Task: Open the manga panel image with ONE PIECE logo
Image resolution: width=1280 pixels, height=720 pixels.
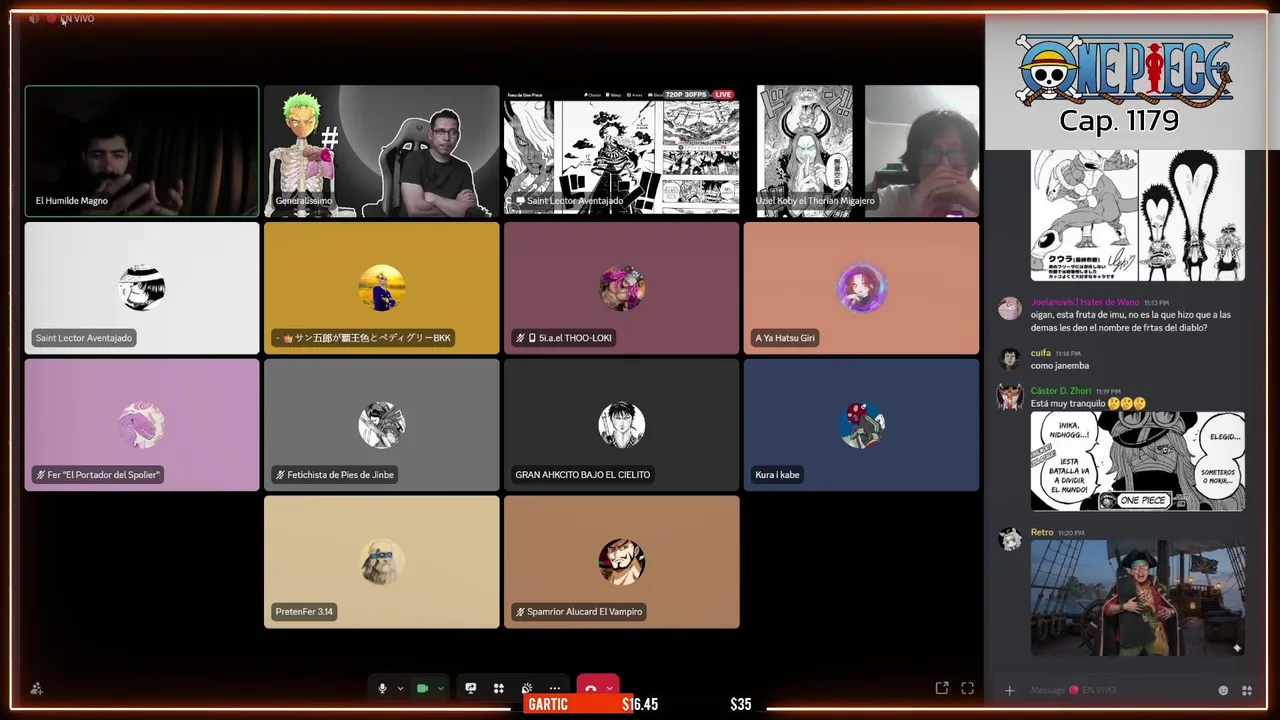Action: coord(1138,461)
